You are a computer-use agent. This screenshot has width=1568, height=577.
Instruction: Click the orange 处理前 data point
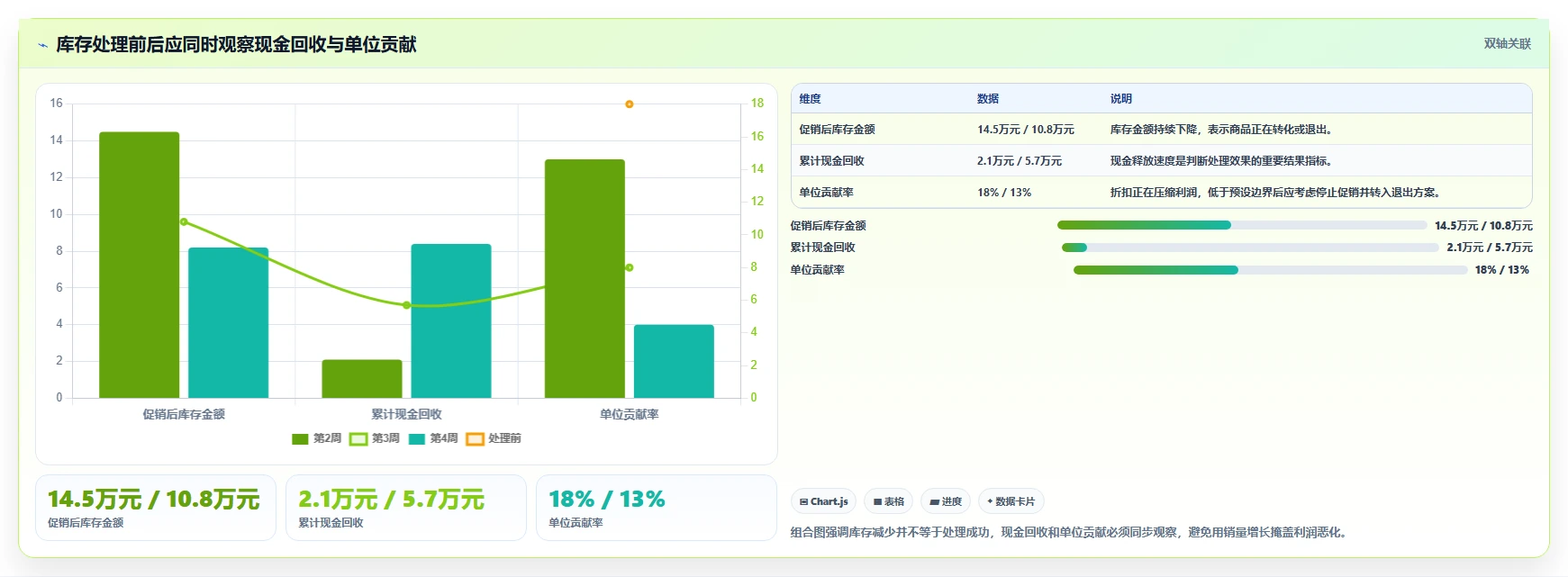(630, 104)
